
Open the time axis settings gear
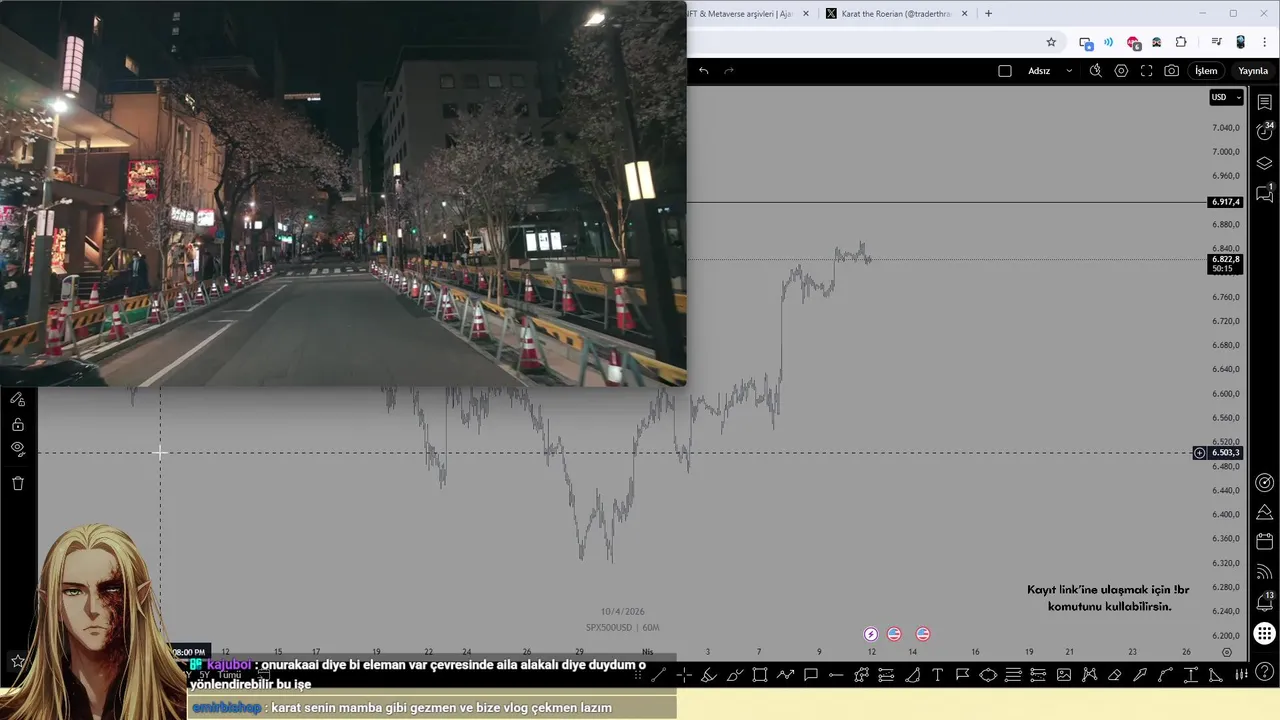[1227, 652]
